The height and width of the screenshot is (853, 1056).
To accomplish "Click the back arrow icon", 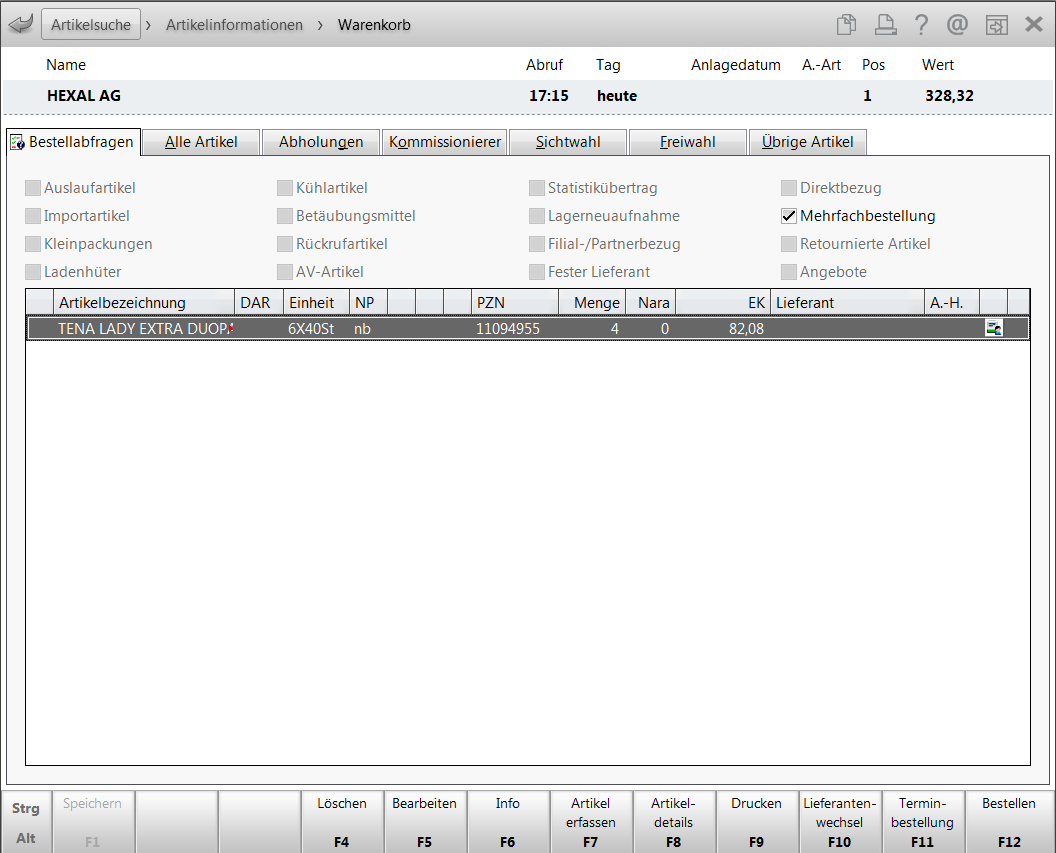I will [x=21, y=24].
